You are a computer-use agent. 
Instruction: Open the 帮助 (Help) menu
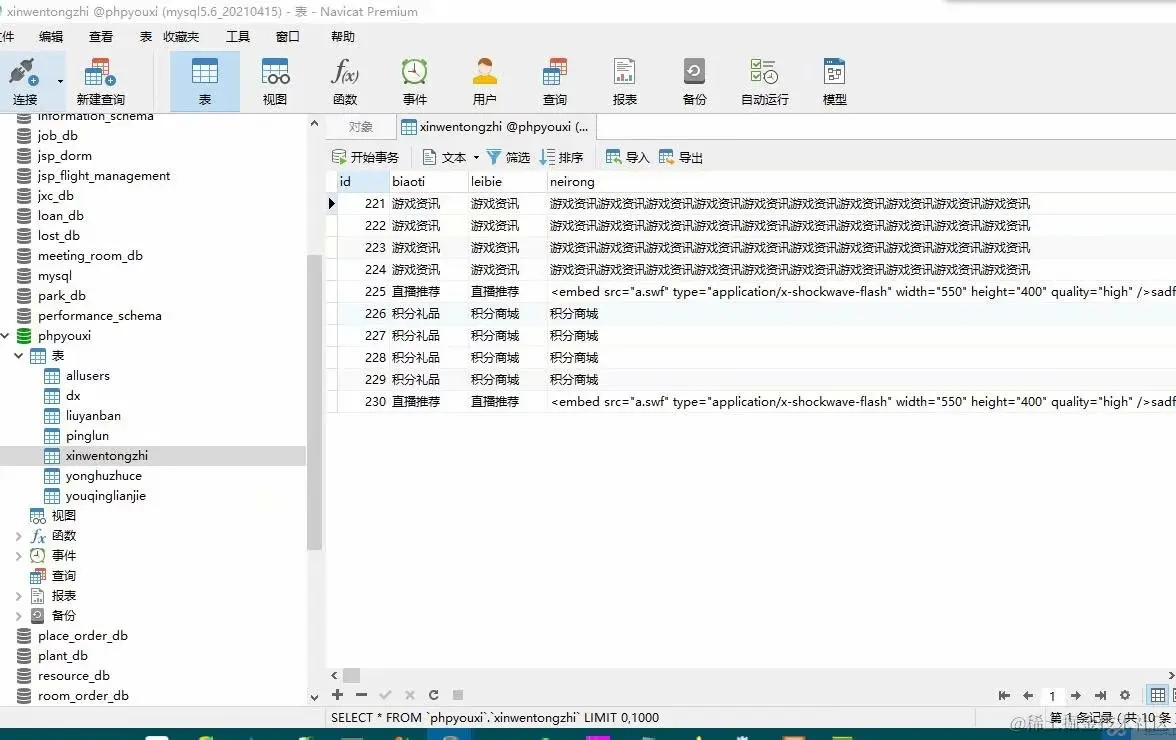point(343,36)
